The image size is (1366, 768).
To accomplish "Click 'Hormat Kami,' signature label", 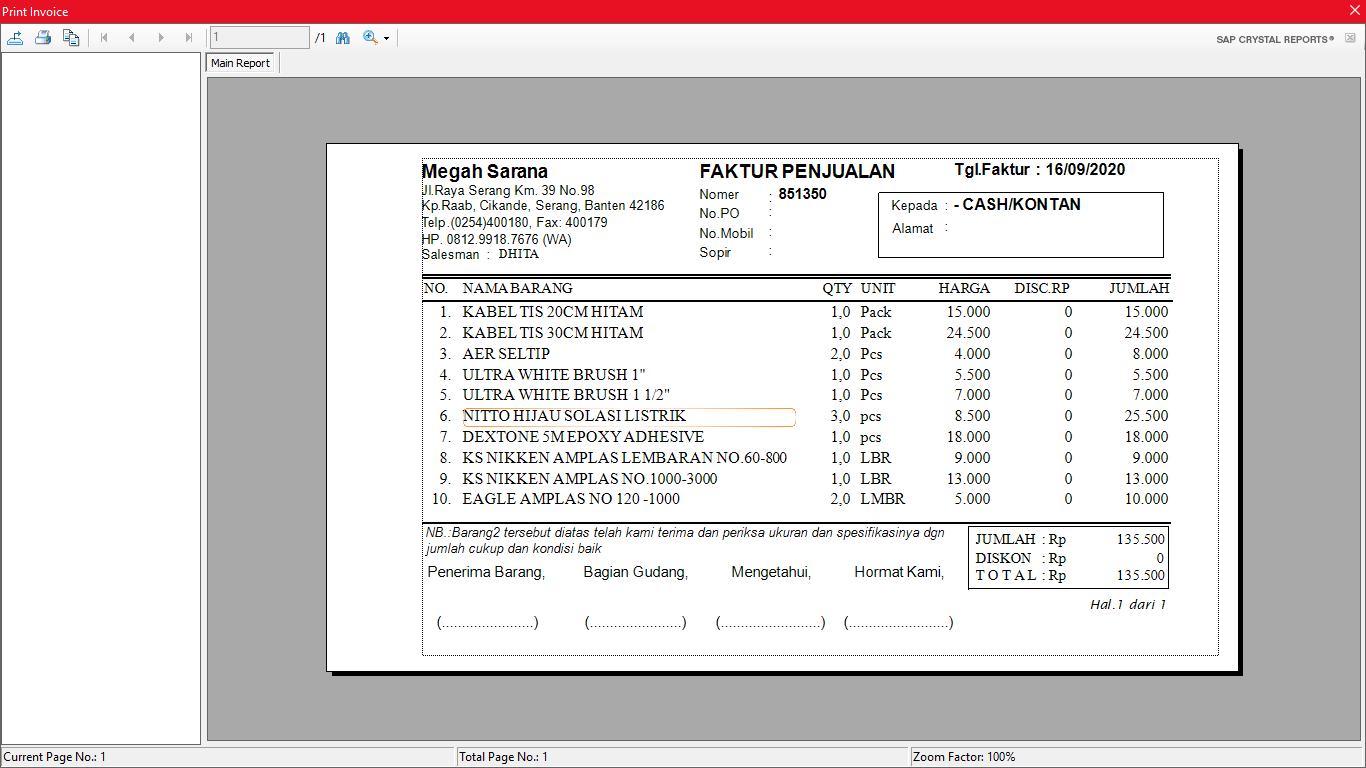I will [899, 572].
